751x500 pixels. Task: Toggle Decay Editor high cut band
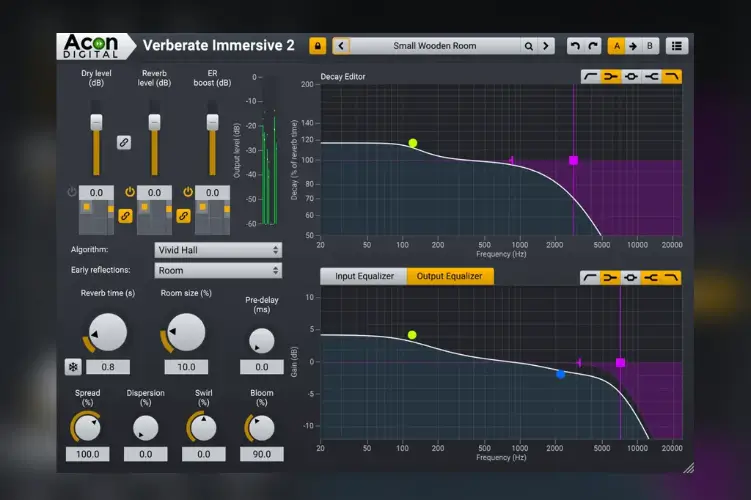click(671, 77)
